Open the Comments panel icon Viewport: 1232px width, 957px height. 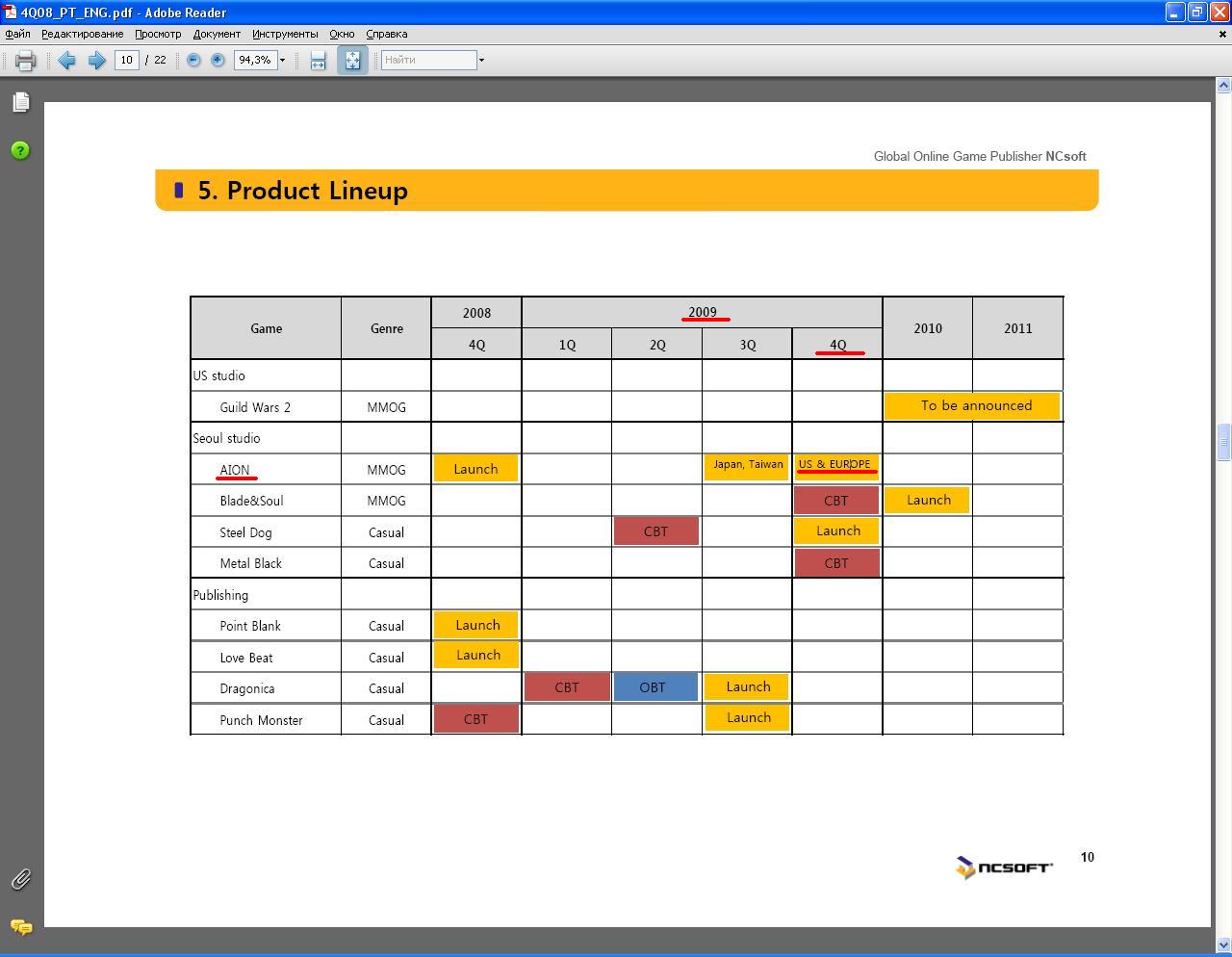click(x=21, y=926)
